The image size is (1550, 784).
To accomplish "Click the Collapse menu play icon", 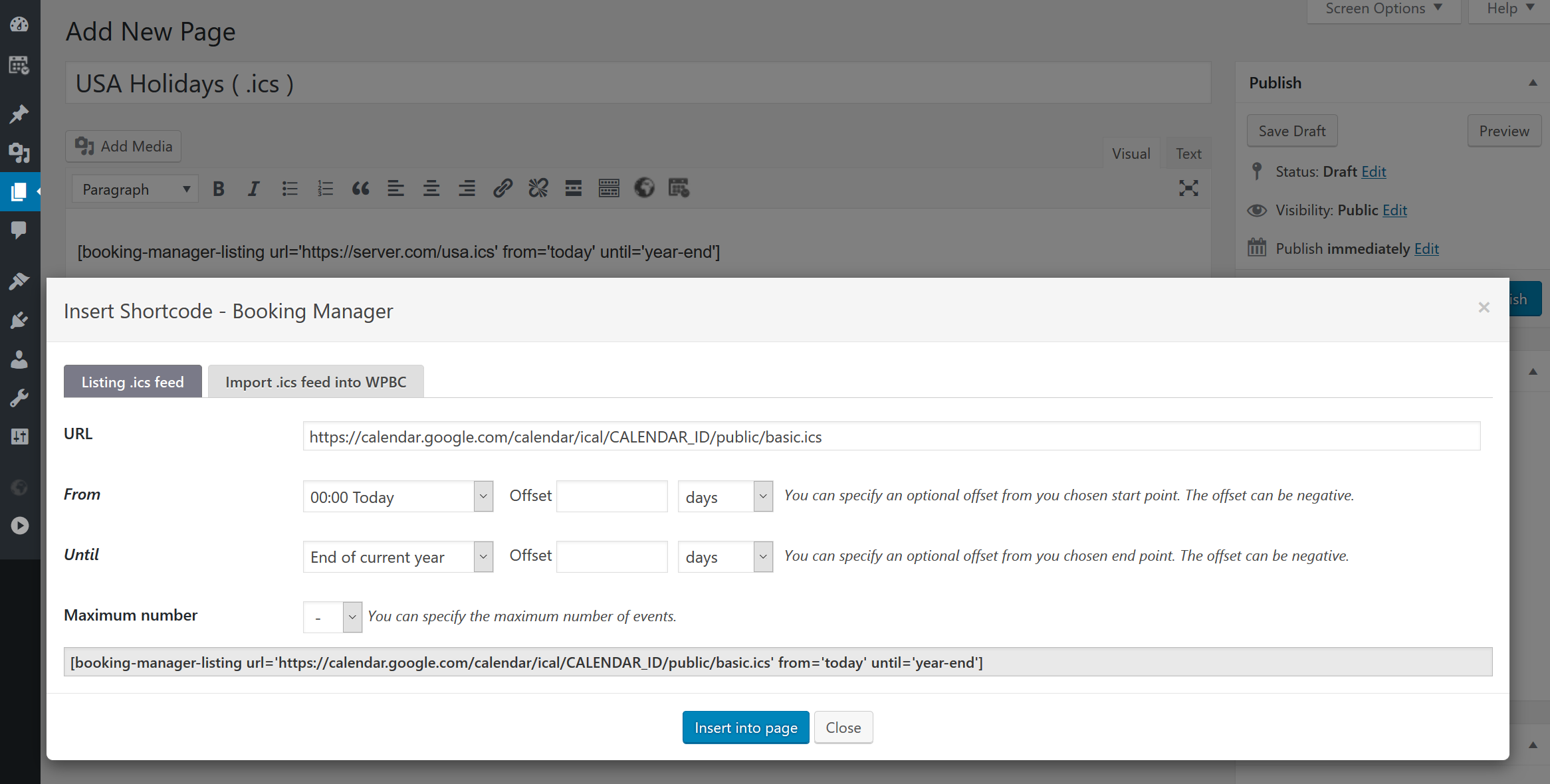I will (19, 526).
